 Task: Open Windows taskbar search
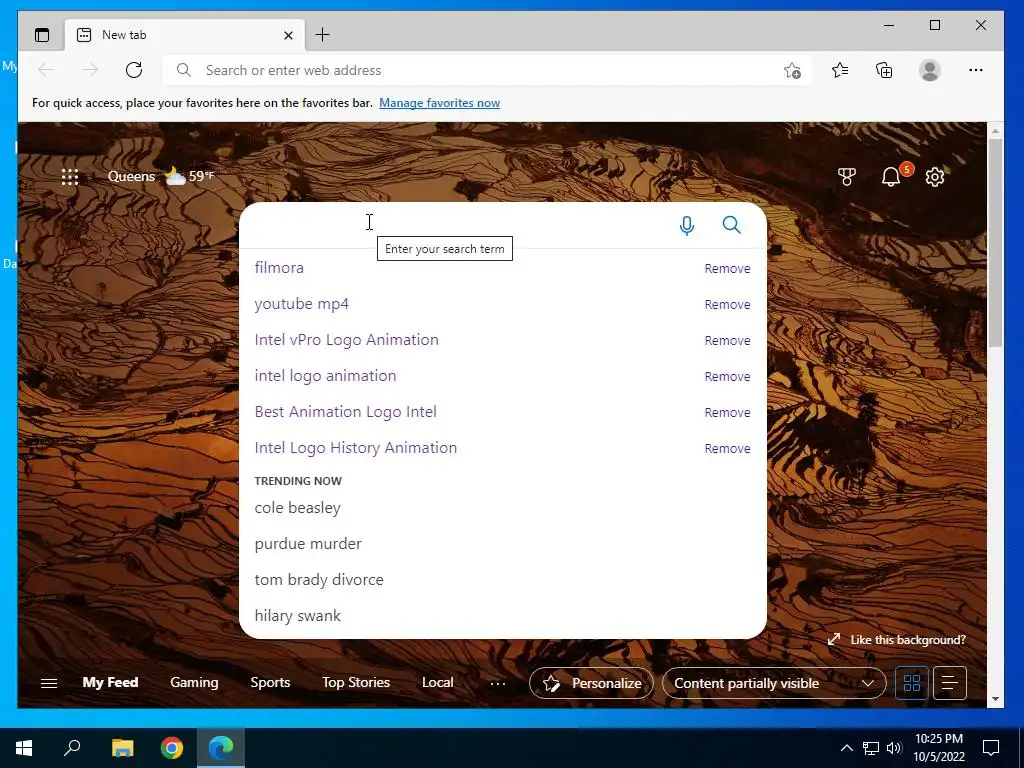point(72,747)
